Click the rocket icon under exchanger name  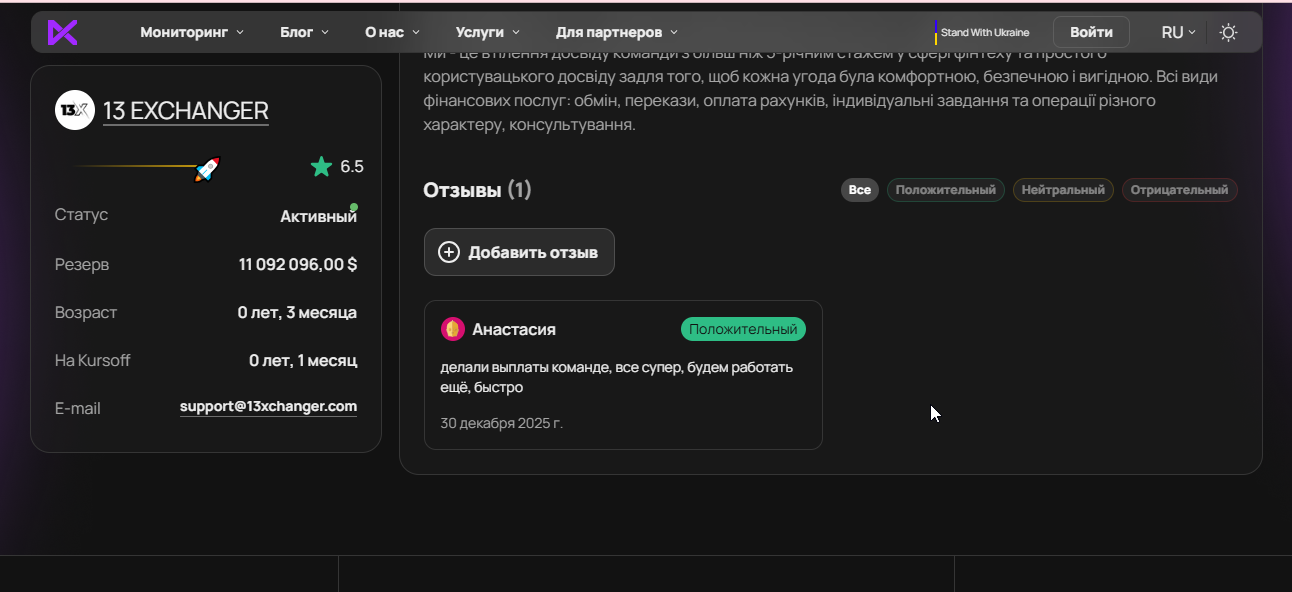pyautogui.click(x=207, y=169)
